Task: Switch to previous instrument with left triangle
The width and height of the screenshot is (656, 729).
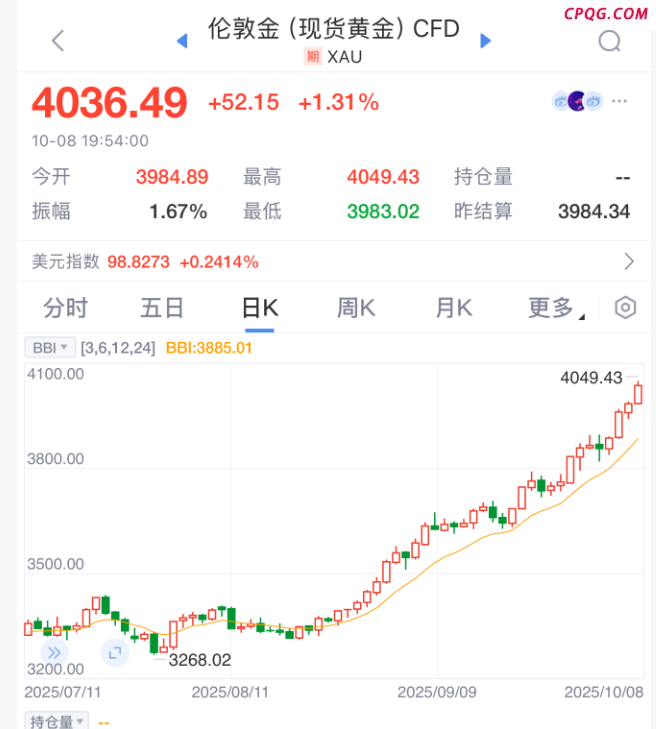Action: [x=182, y=40]
